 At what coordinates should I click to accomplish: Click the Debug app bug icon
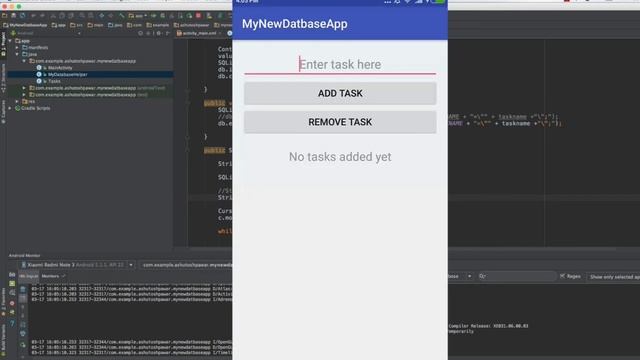(x=162, y=16)
